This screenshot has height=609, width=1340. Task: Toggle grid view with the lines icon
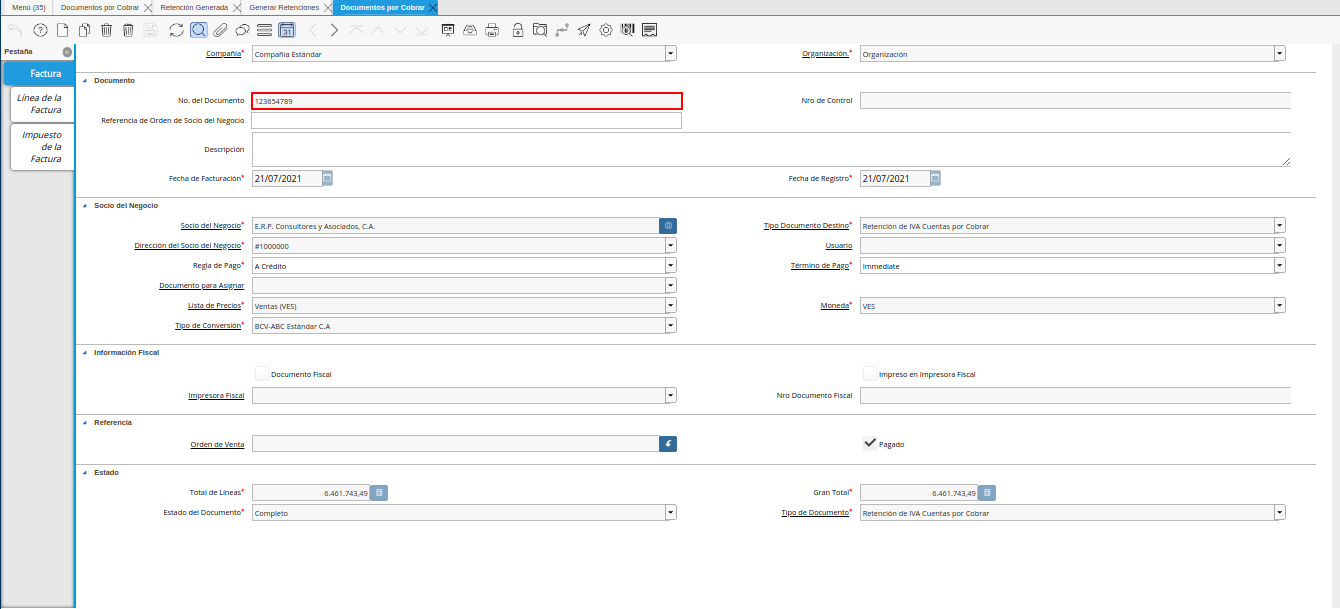tap(264, 30)
